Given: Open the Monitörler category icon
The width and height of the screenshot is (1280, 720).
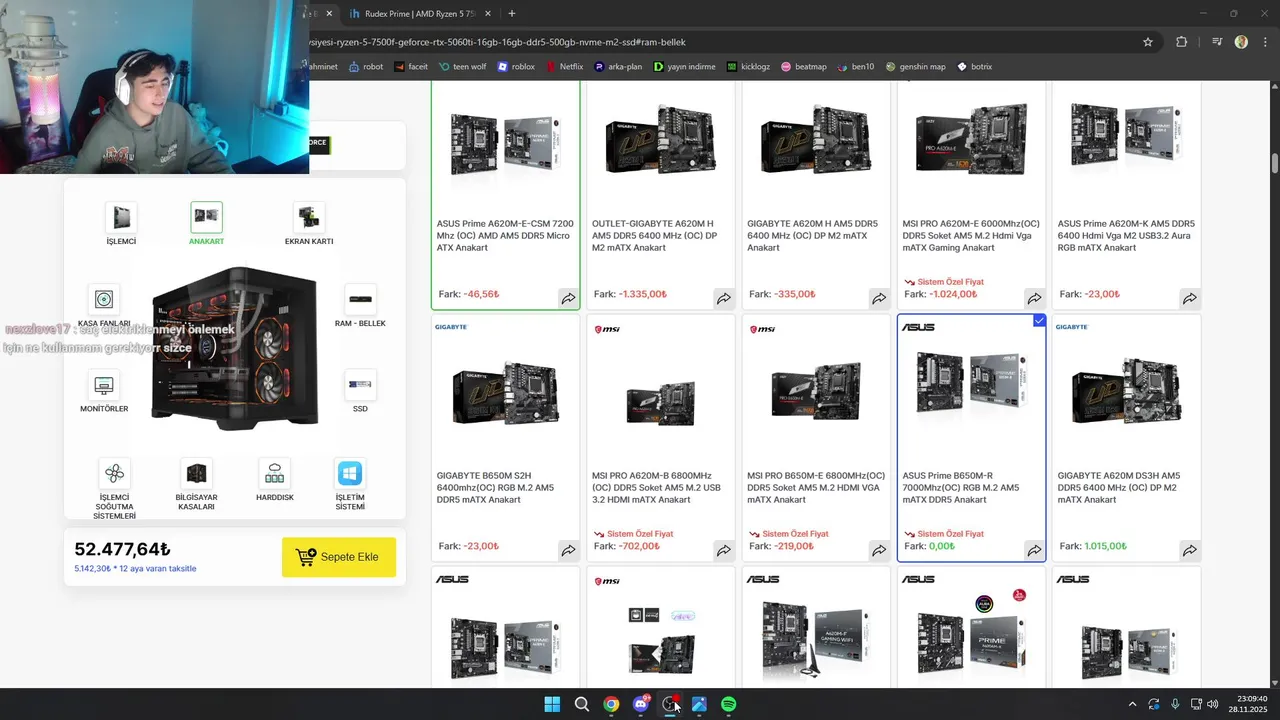Looking at the screenshot, I should pos(104,385).
